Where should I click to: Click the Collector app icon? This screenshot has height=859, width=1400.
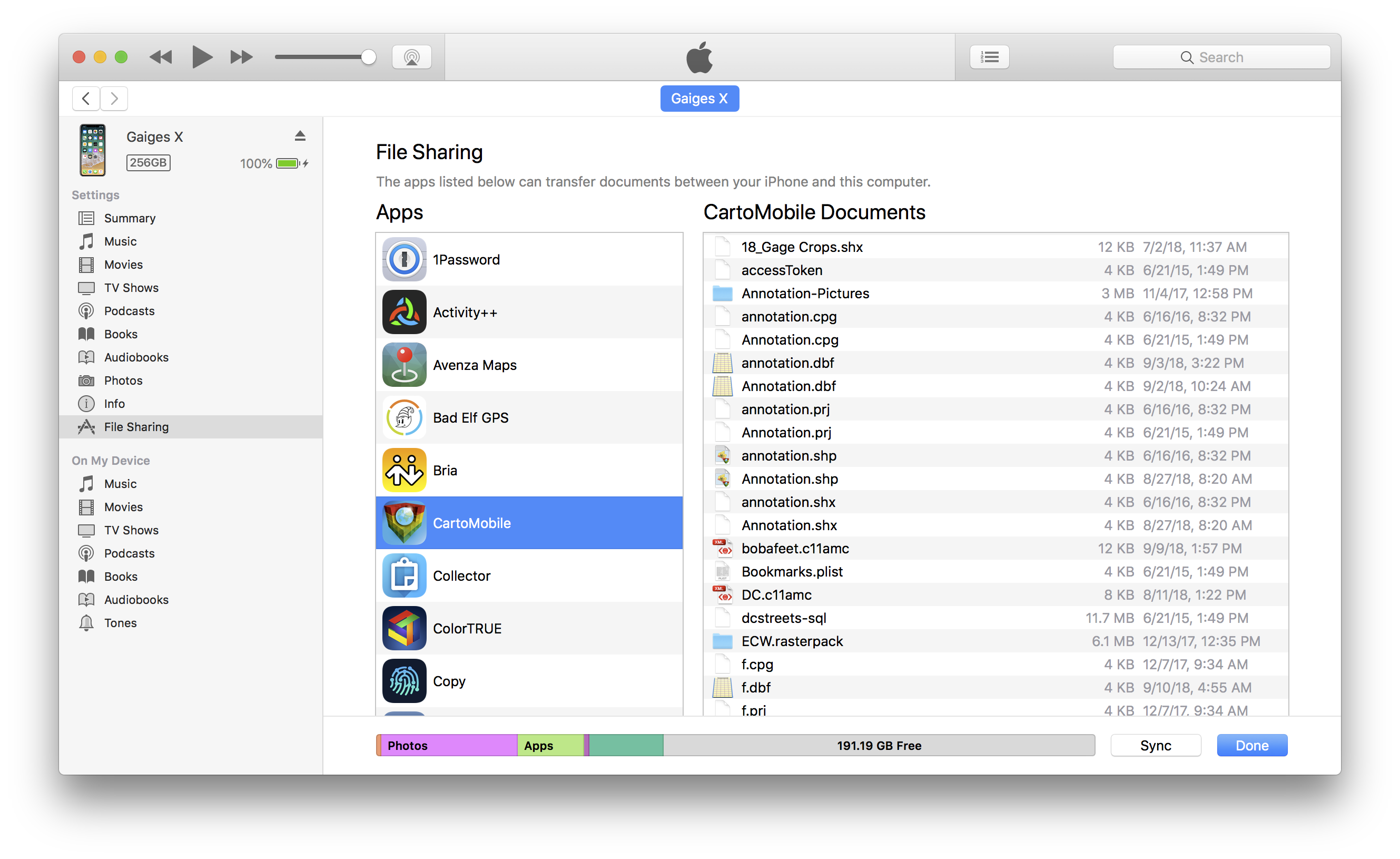(x=404, y=575)
